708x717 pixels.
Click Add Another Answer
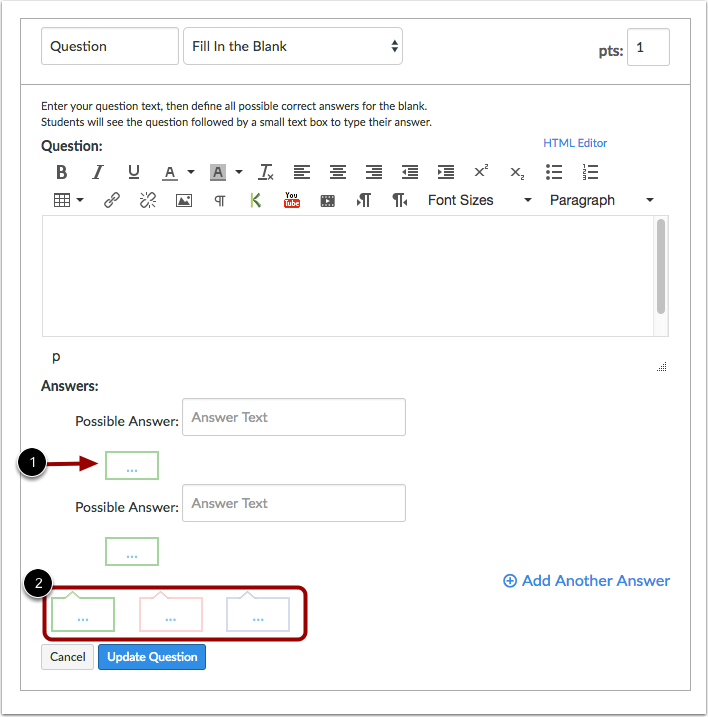point(586,581)
